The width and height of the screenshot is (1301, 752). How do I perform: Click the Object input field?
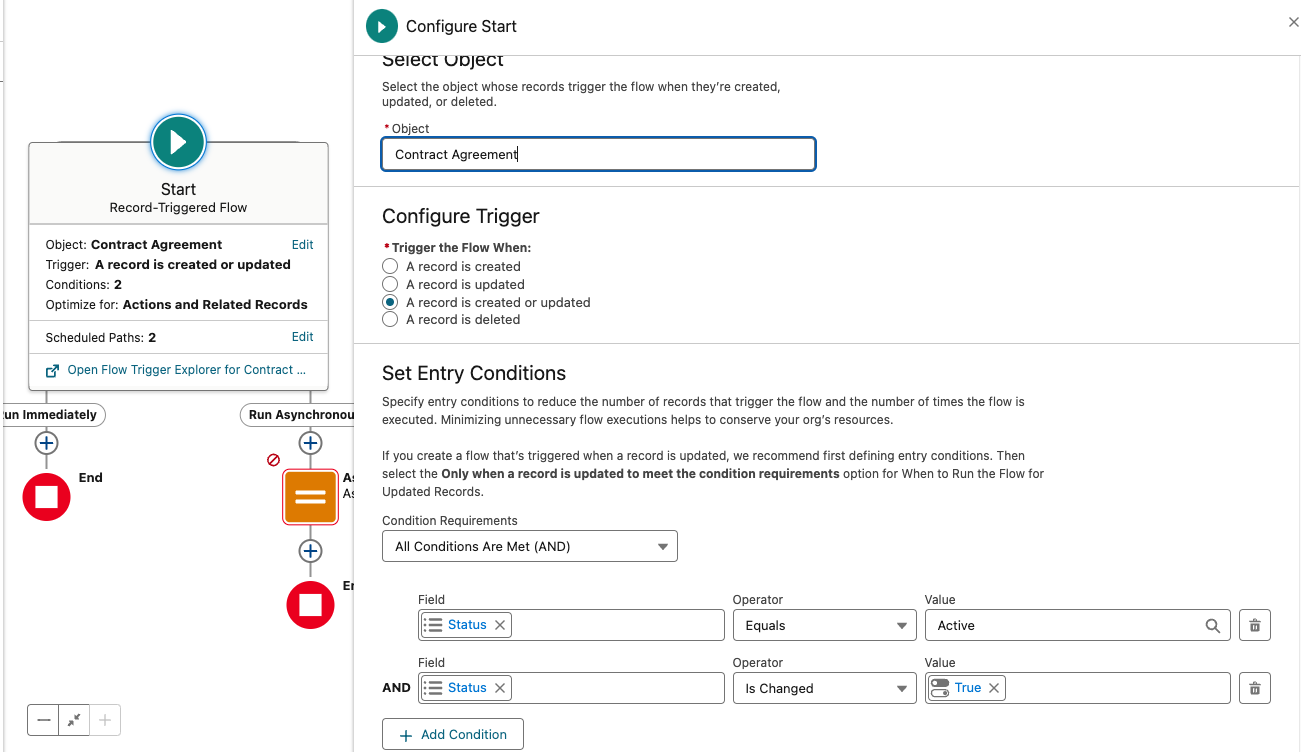pyautogui.click(x=599, y=154)
